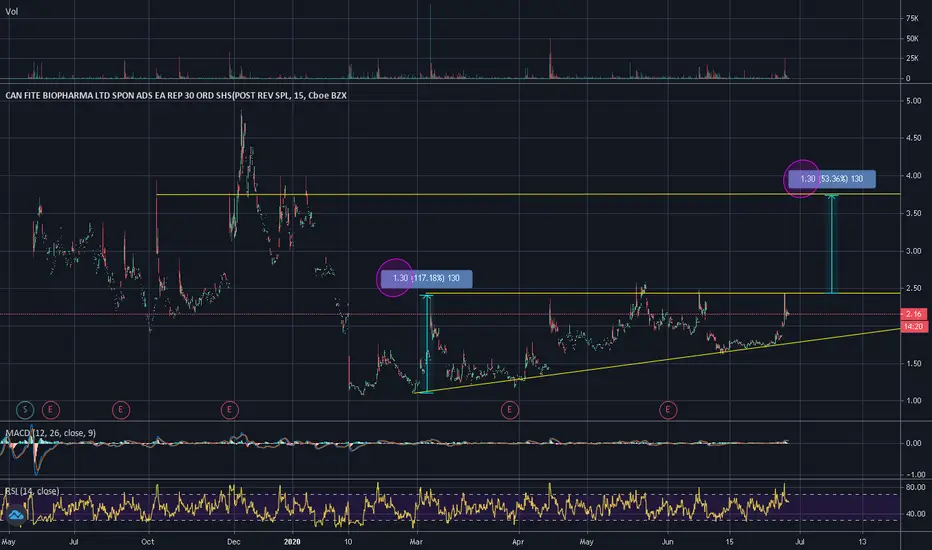
Task: Open the earnings 'E' marker just before Oct
Action: tap(121, 410)
